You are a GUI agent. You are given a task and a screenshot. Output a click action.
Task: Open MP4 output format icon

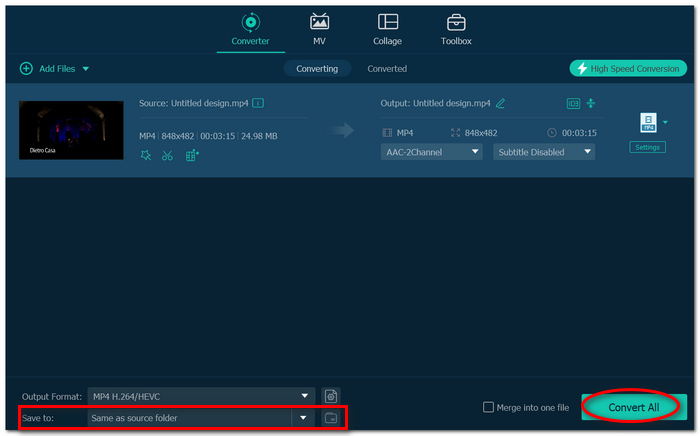pyautogui.click(x=648, y=122)
